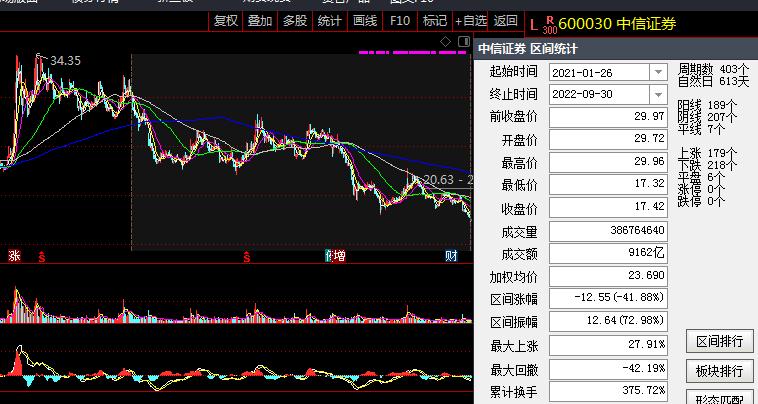This screenshot has height=404, width=758.
Task: Open the 统计 statistics tool
Action: pyautogui.click(x=330, y=21)
